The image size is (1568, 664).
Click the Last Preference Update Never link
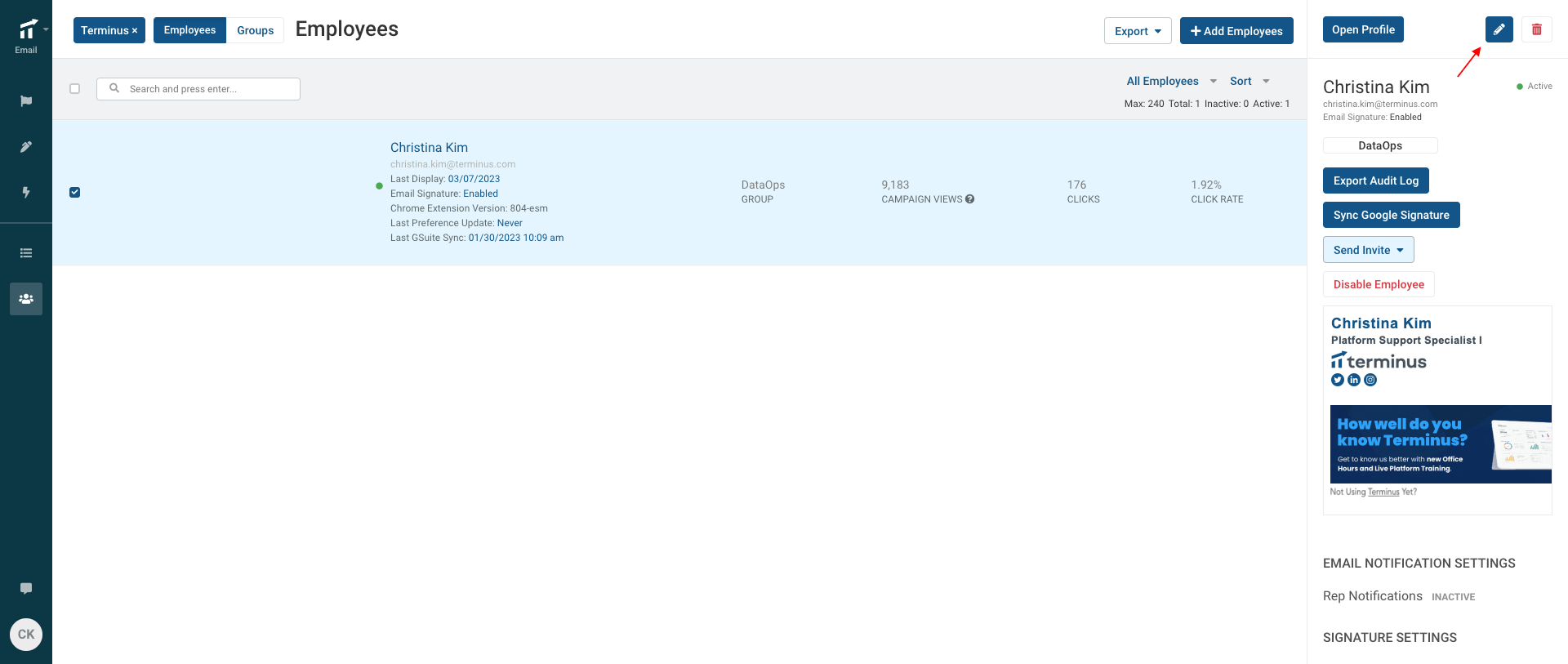click(510, 223)
